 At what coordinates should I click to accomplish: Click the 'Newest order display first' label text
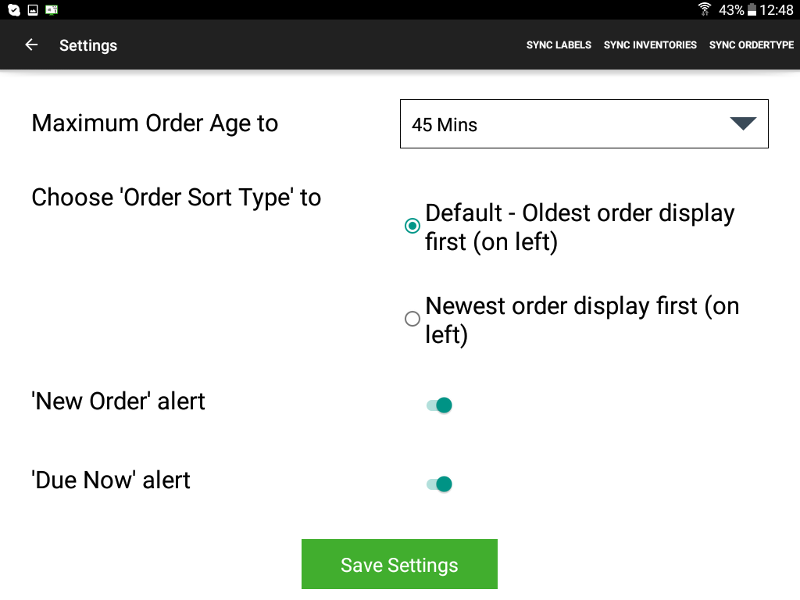(x=582, y=320)
